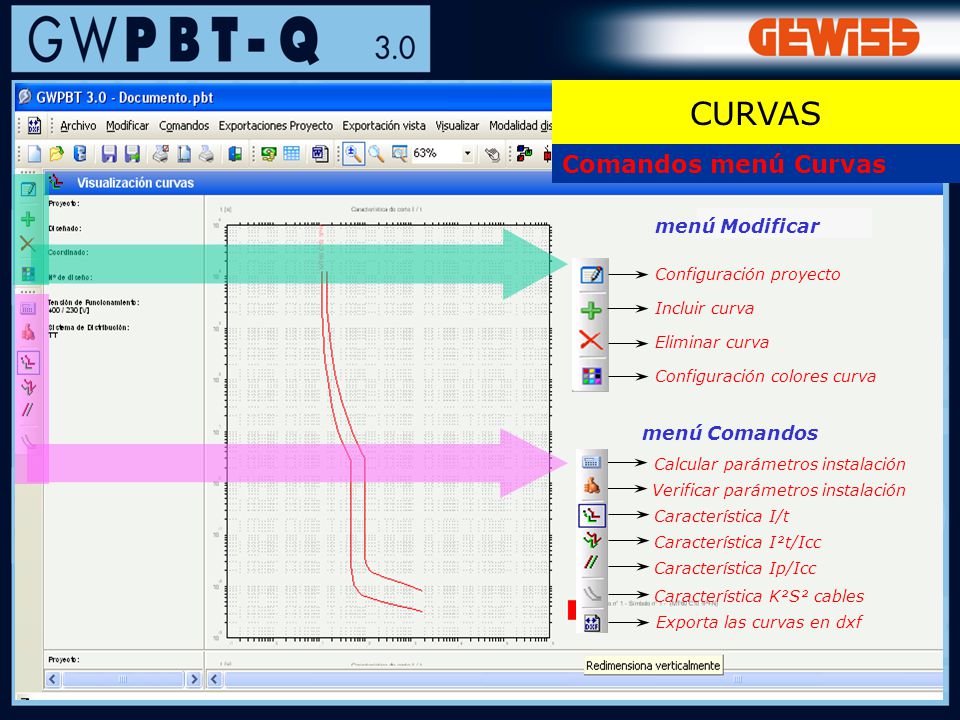Click the '400 / 230 [V]' value
The height and width of the screenshot is (720, 960).
69,310
